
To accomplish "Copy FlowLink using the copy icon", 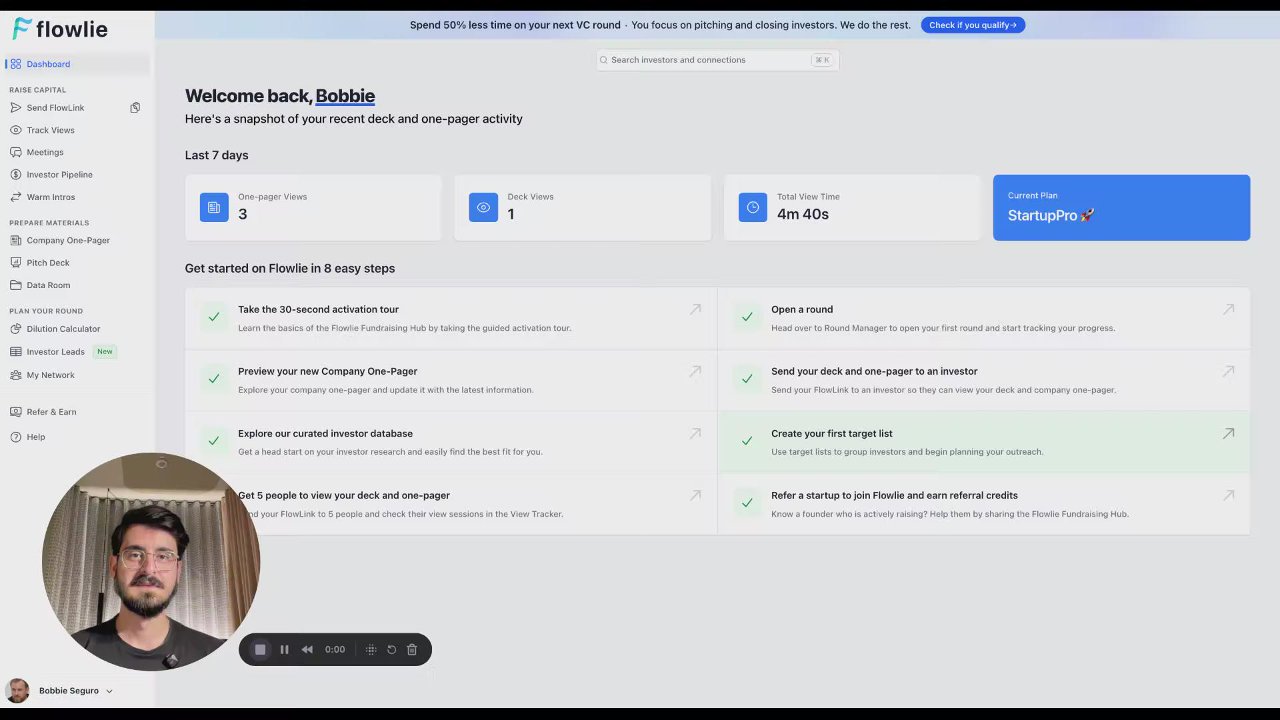I will pos(135,108).
